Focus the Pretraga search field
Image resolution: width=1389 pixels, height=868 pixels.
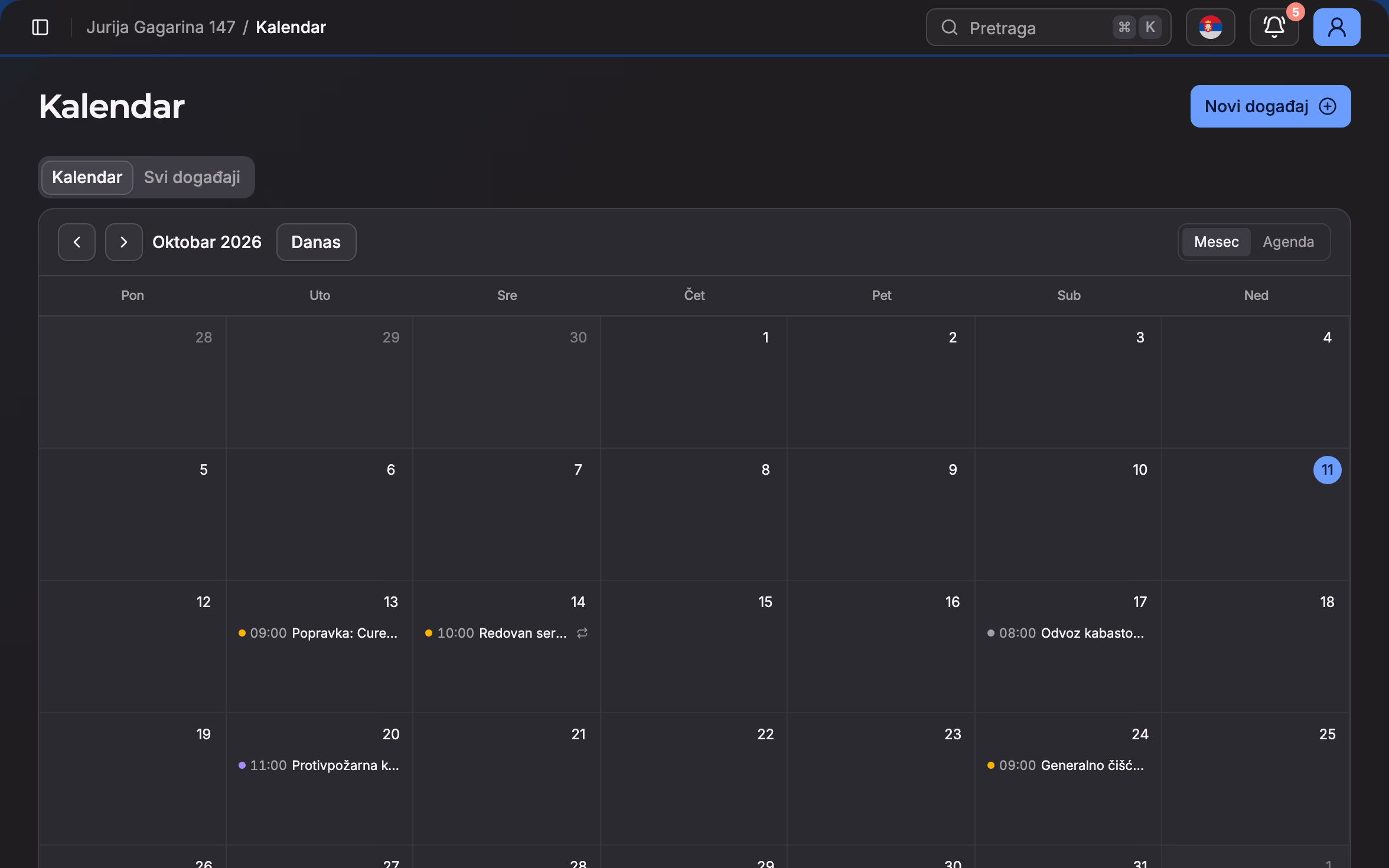click(1048, 27)
